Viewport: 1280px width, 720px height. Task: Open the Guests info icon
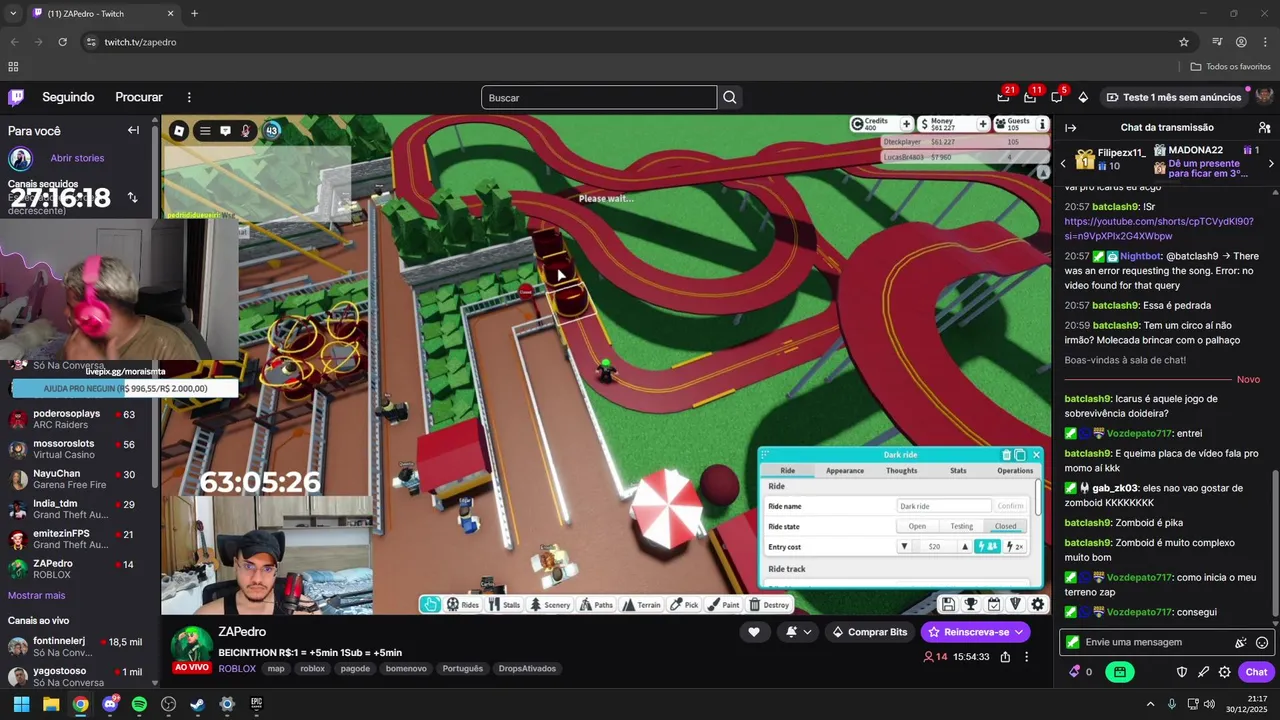point(1043,124)
